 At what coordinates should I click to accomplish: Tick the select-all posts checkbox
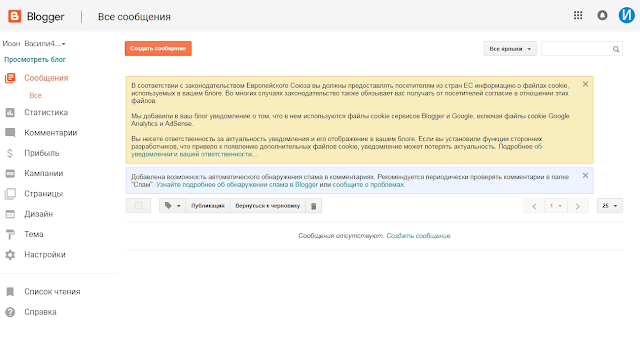click(138, 206)
